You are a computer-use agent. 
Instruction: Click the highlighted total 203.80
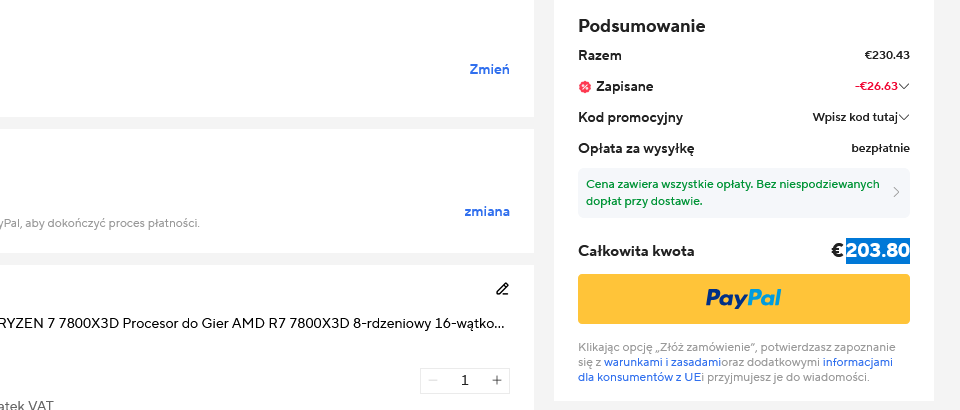click(x=878, y=250)
